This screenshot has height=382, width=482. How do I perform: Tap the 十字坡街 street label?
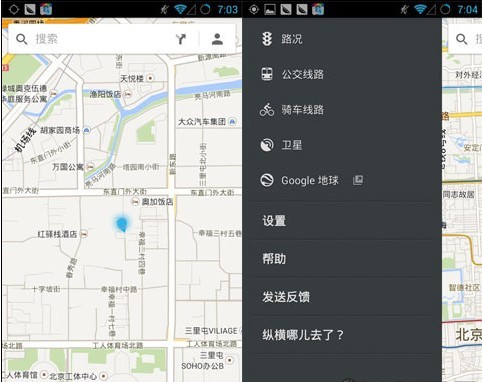[x=46, y=289]
